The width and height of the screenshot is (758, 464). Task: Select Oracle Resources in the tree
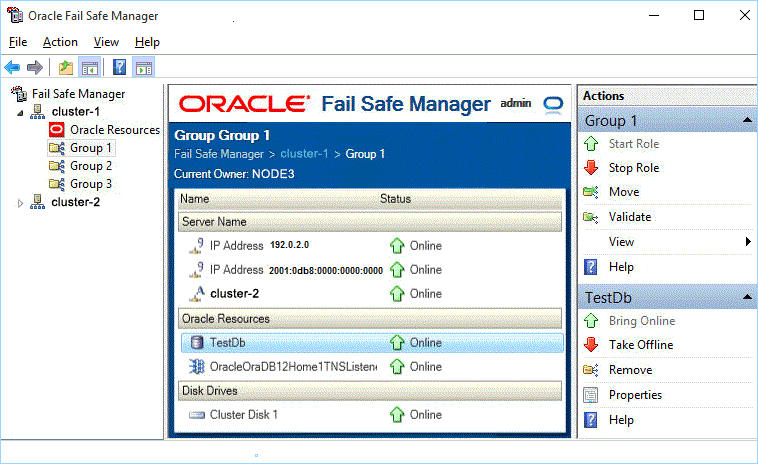[x=115, y=130]
